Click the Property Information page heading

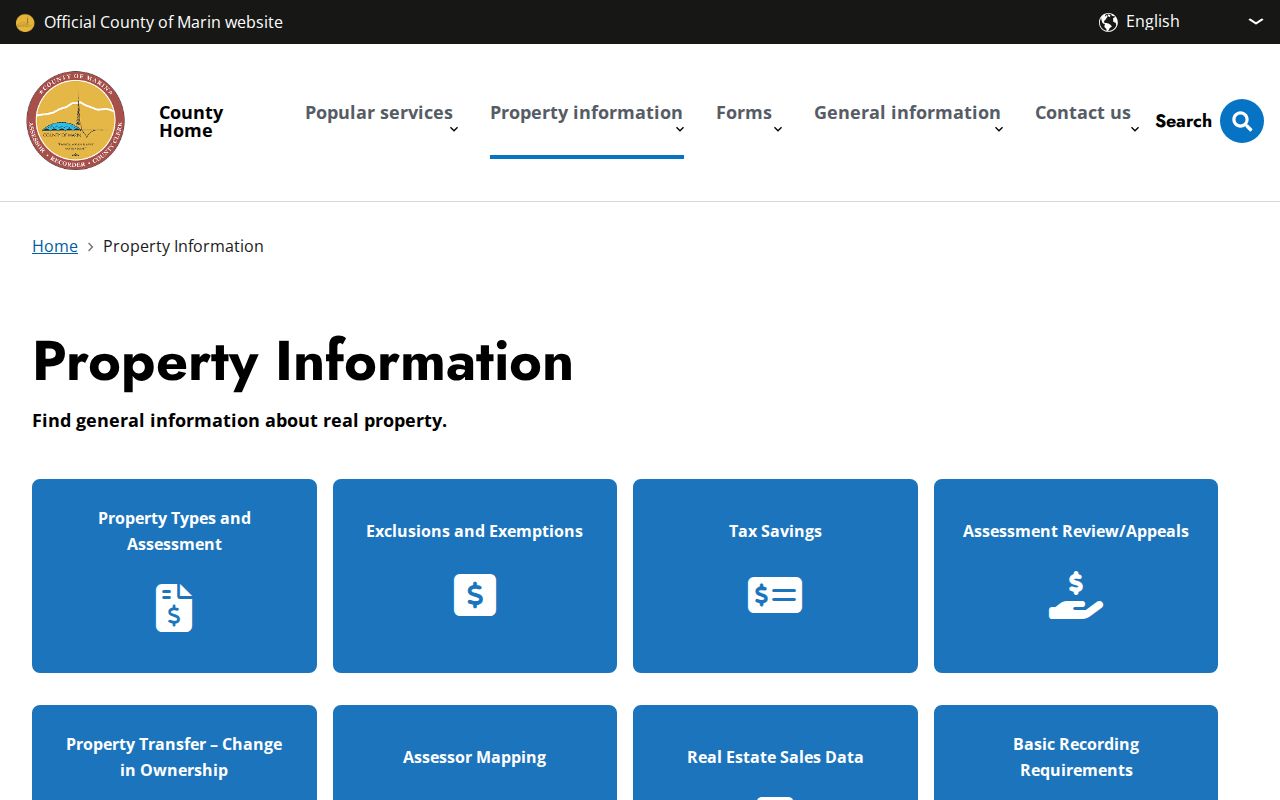[x=303, y=362]
